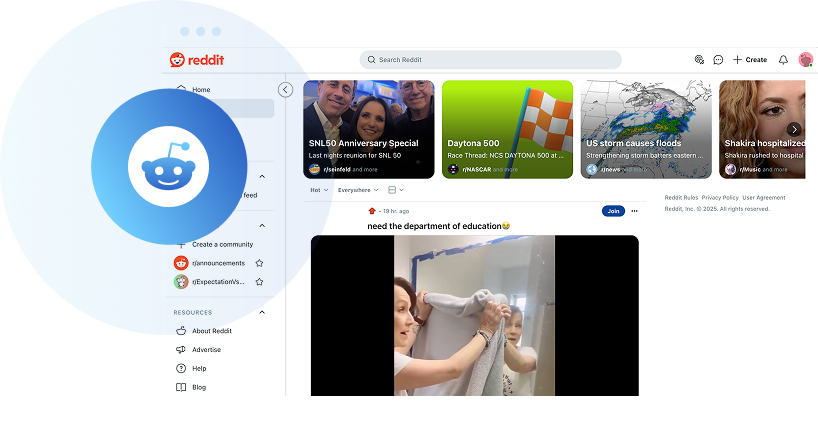Image resolution: width=818 pixels, height=422 pixels.
Task: Open the r/announcements community
Action: pos(221,263)
